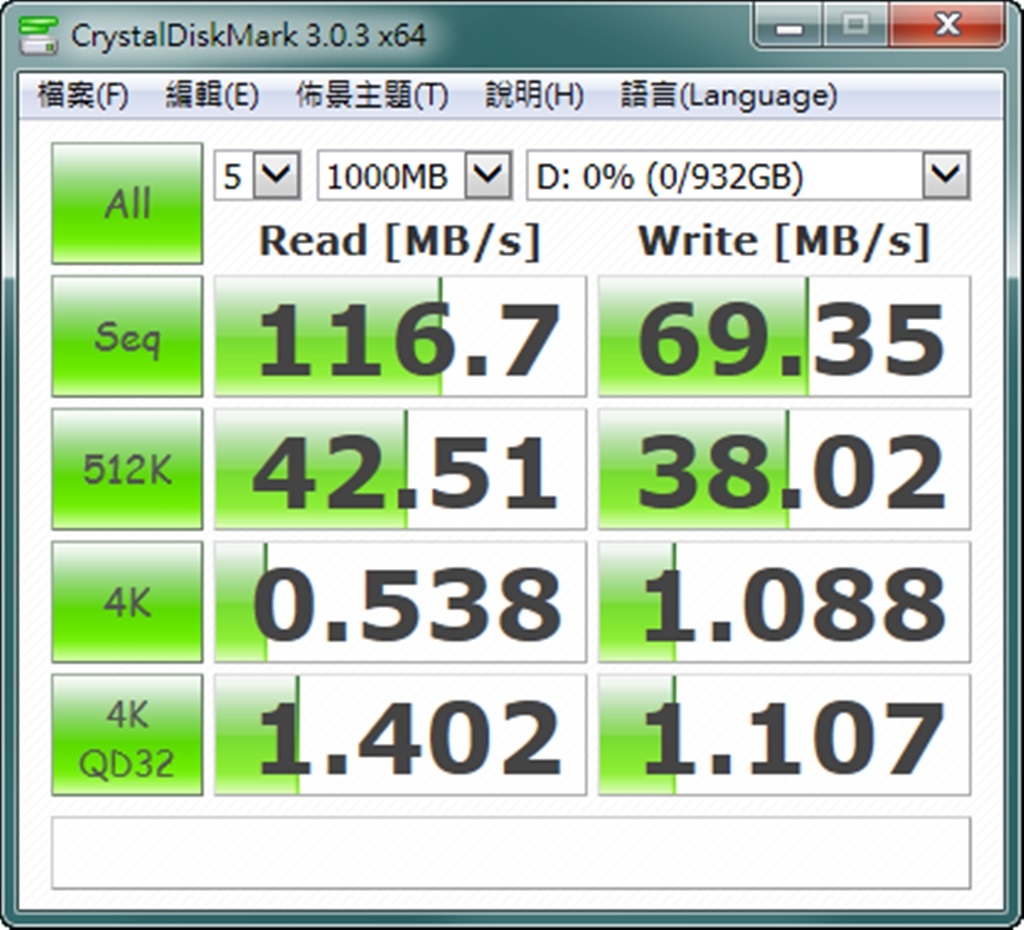Click the 4K read result 0.538
This screenshot has width=1024, height=930.
400,601
